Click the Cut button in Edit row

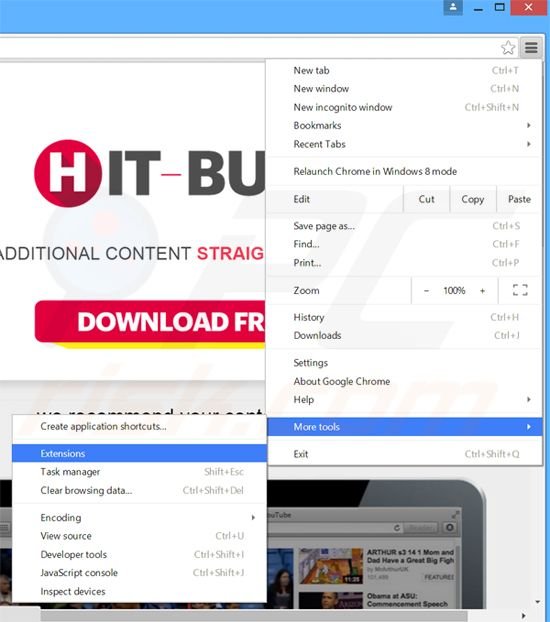(427, 199)
